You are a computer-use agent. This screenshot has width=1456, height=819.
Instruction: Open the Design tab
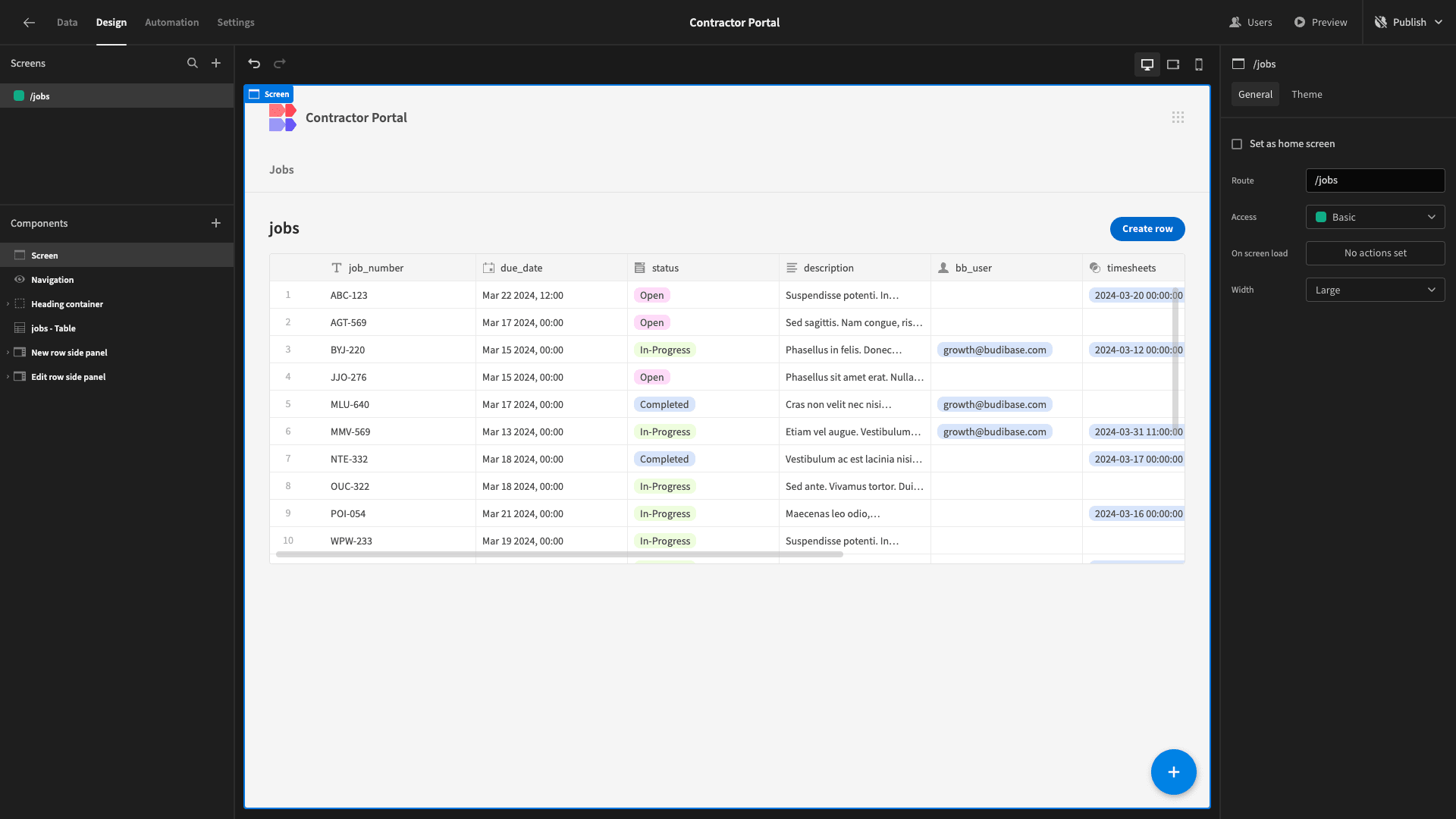point(111,23)
